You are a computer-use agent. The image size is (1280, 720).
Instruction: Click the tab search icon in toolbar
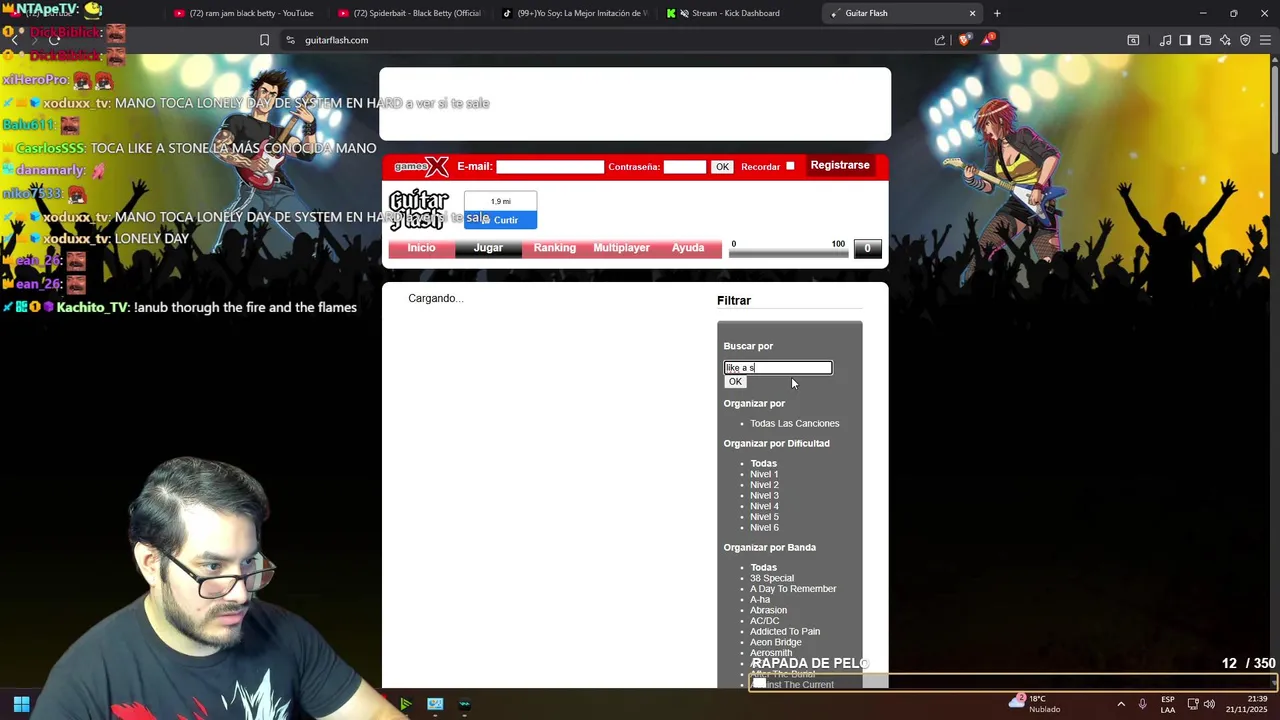pos(1133,40)
